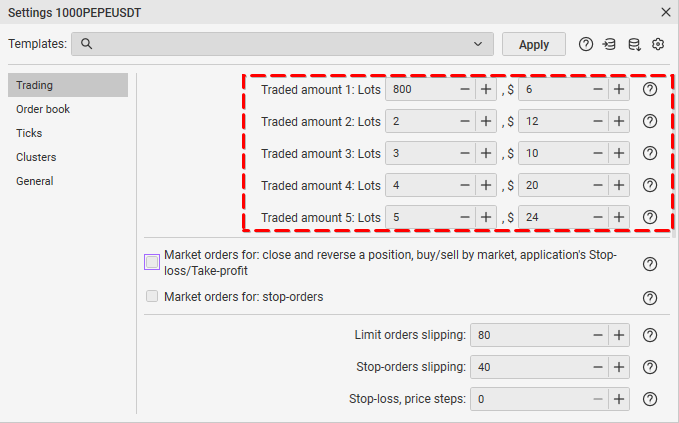Increase Traded amount 4 dollar value
Screen dimensions: 679x423
click(619, 185)
